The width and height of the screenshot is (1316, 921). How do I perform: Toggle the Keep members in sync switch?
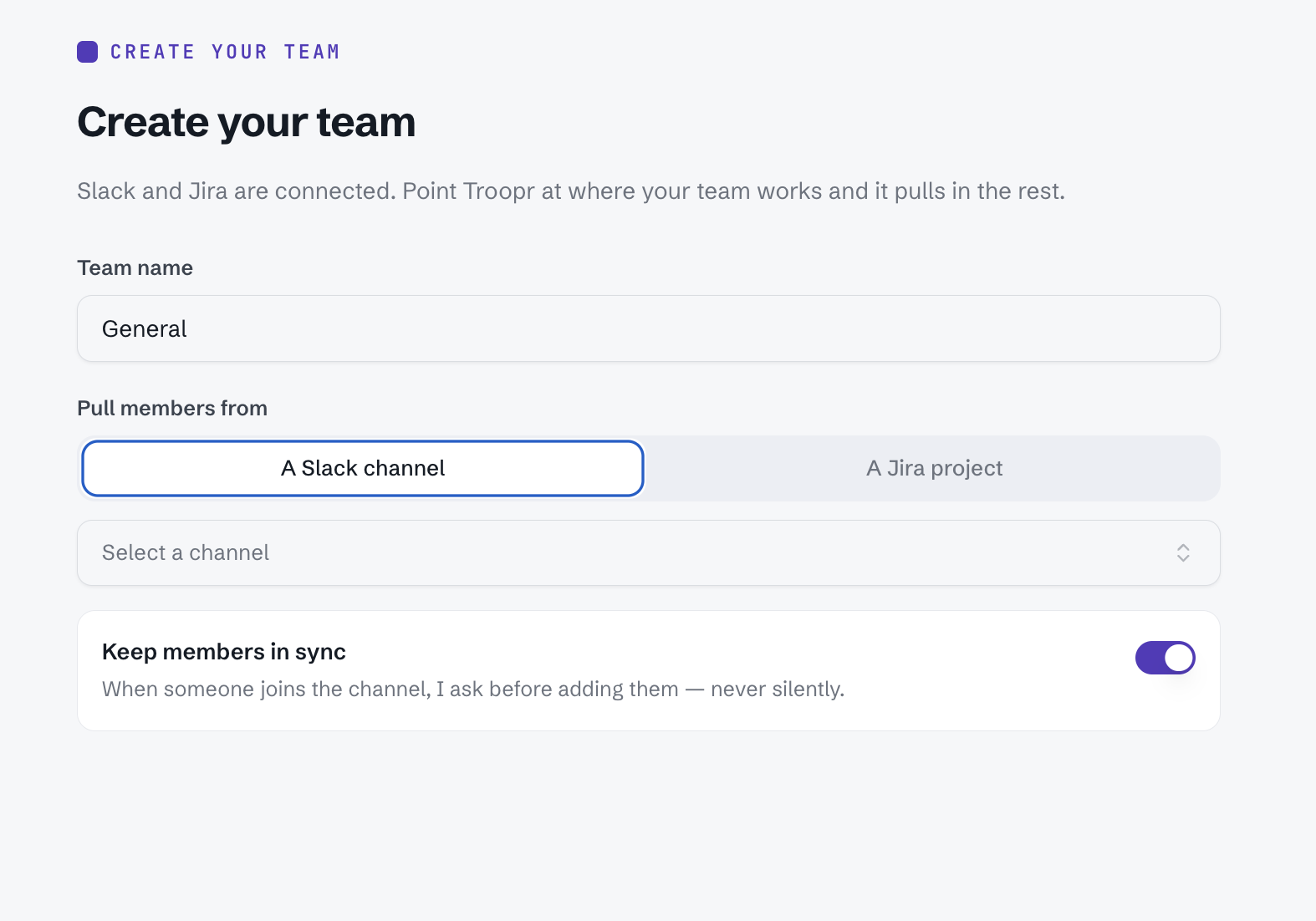coord(1165,658)
